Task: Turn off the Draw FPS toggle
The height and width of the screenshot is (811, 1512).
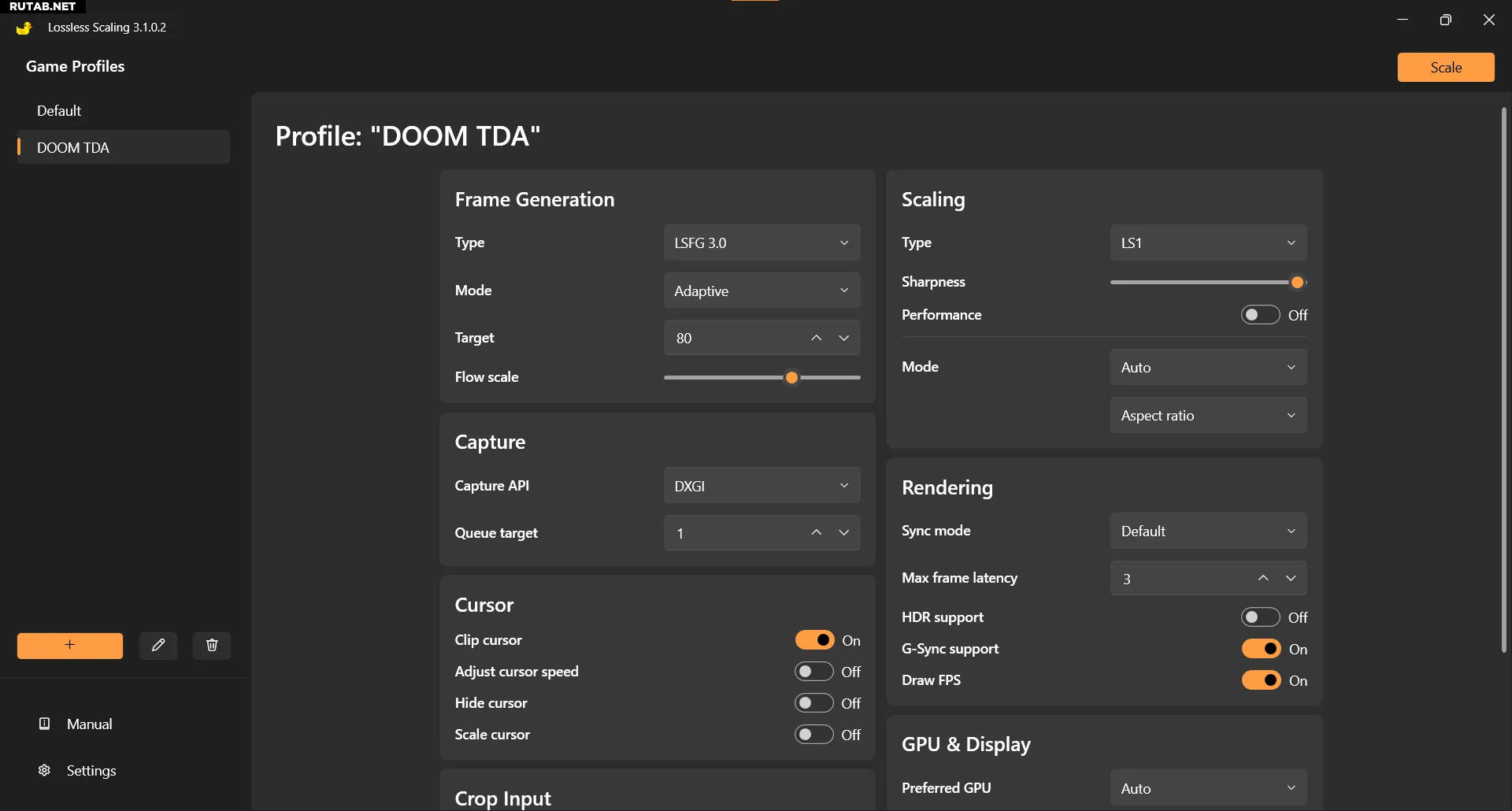Action: (1261, 680)
